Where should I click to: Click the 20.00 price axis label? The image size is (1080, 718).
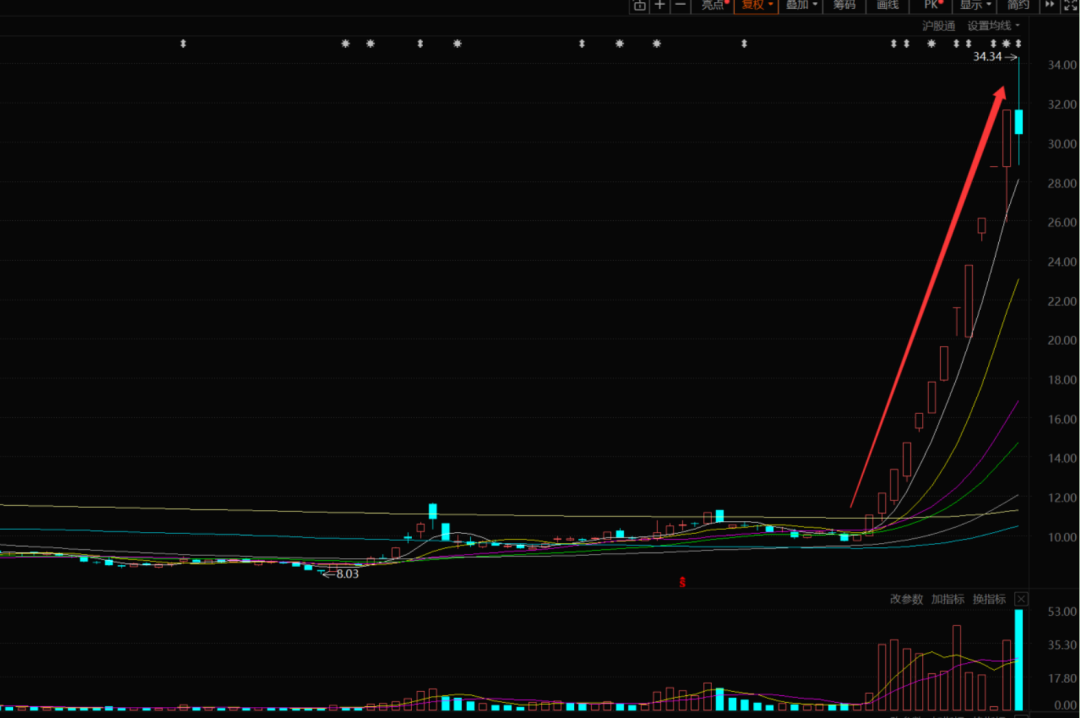1062,340
